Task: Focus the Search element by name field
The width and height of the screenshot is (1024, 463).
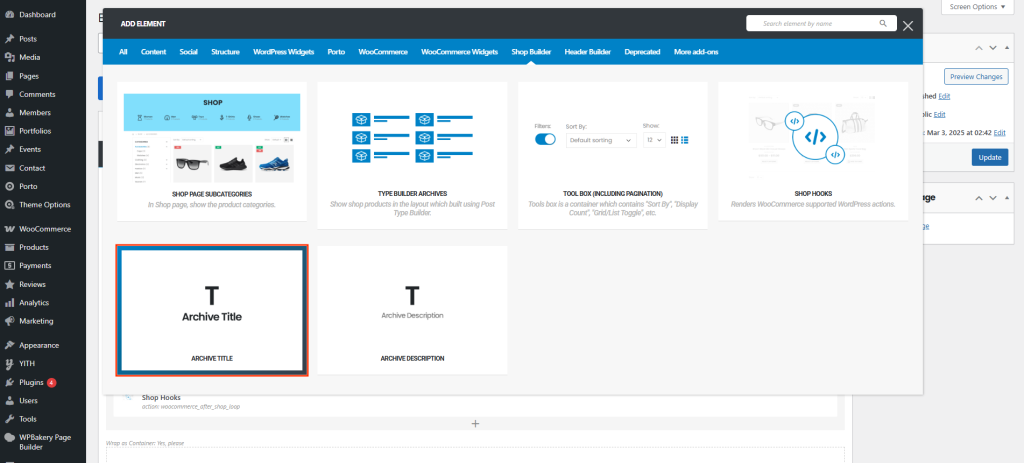Action: (x=810, y=23)
